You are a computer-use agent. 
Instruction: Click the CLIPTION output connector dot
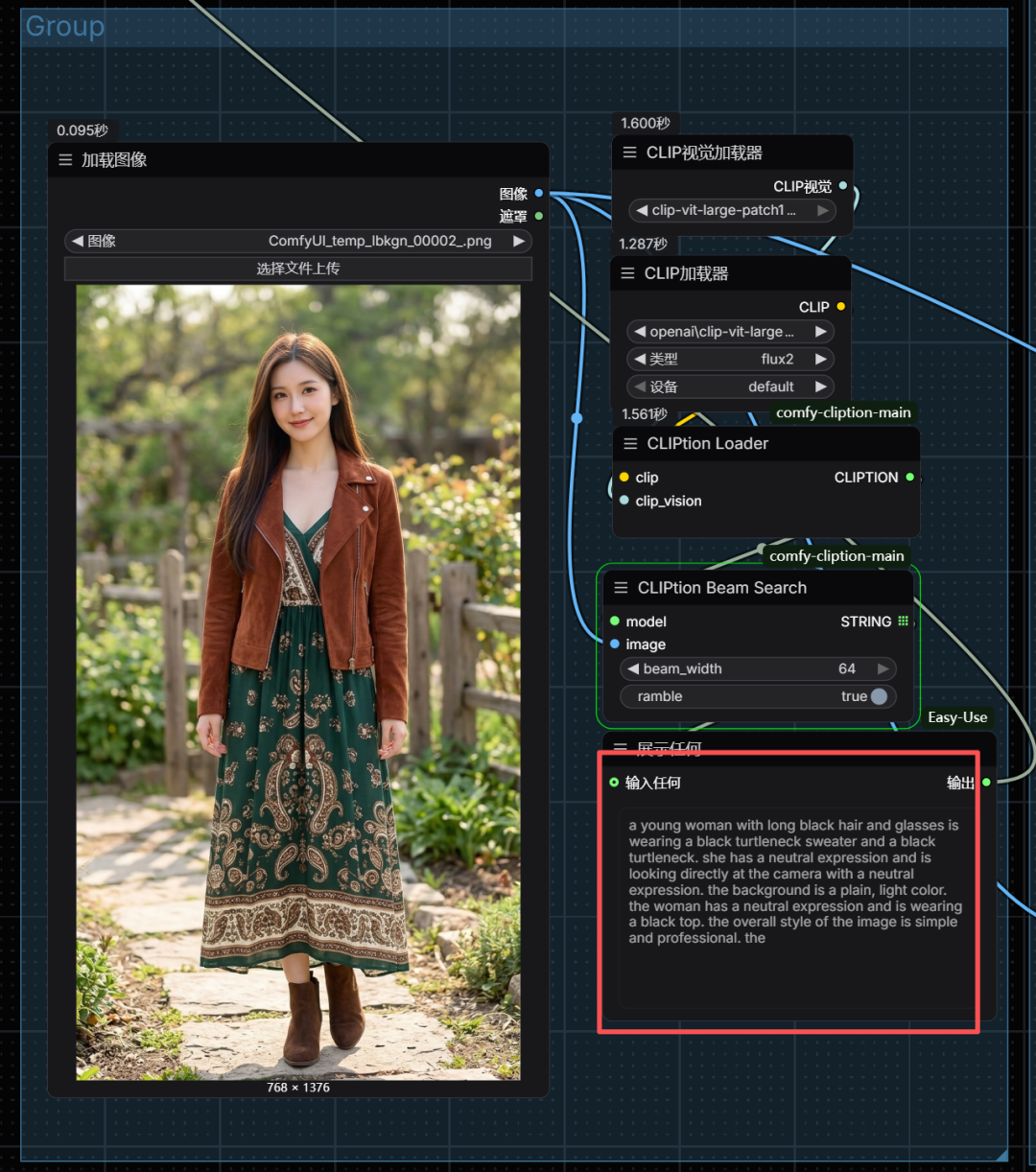(909, 477)
